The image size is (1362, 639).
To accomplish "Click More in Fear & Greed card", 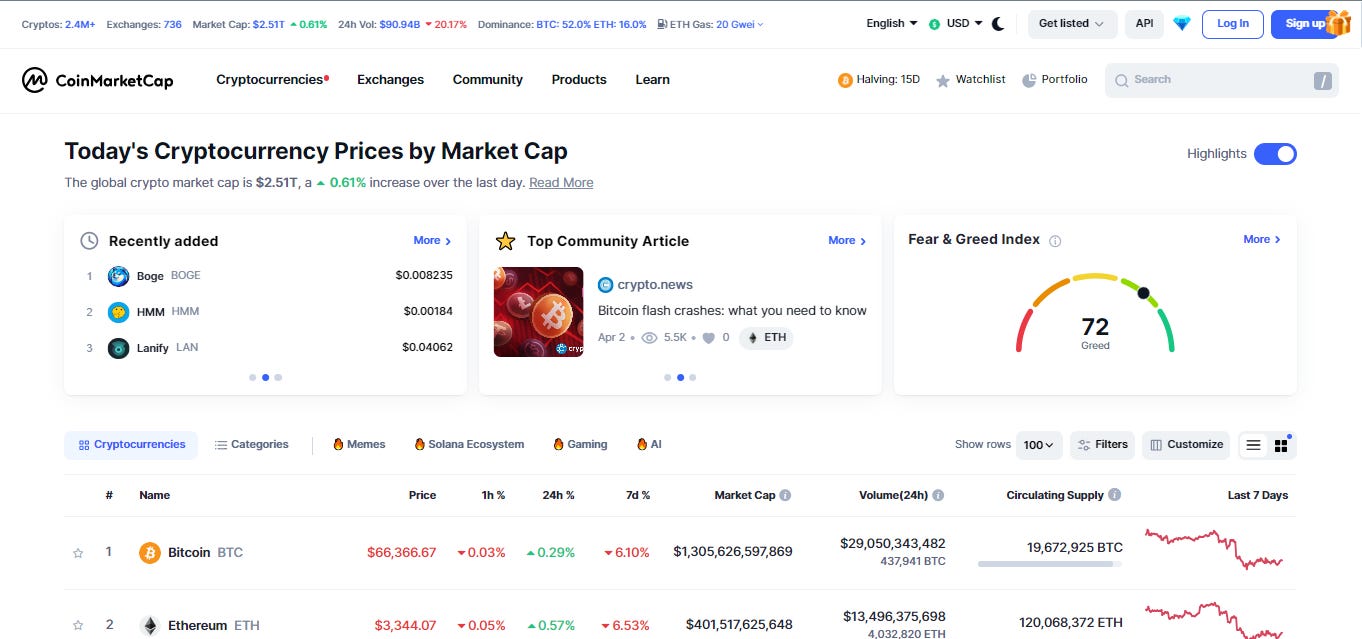I will point(1262,240).
